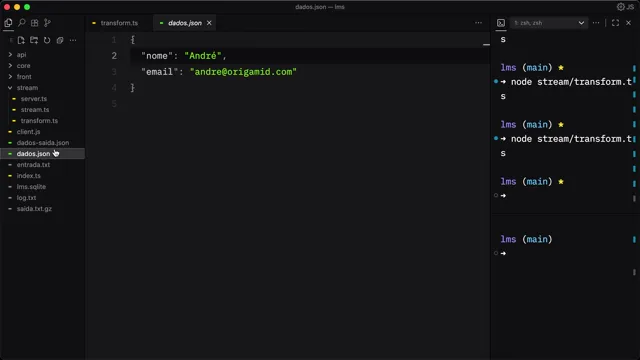
Task: Open explorer more actions menu
Action: (x=73, y=40)
